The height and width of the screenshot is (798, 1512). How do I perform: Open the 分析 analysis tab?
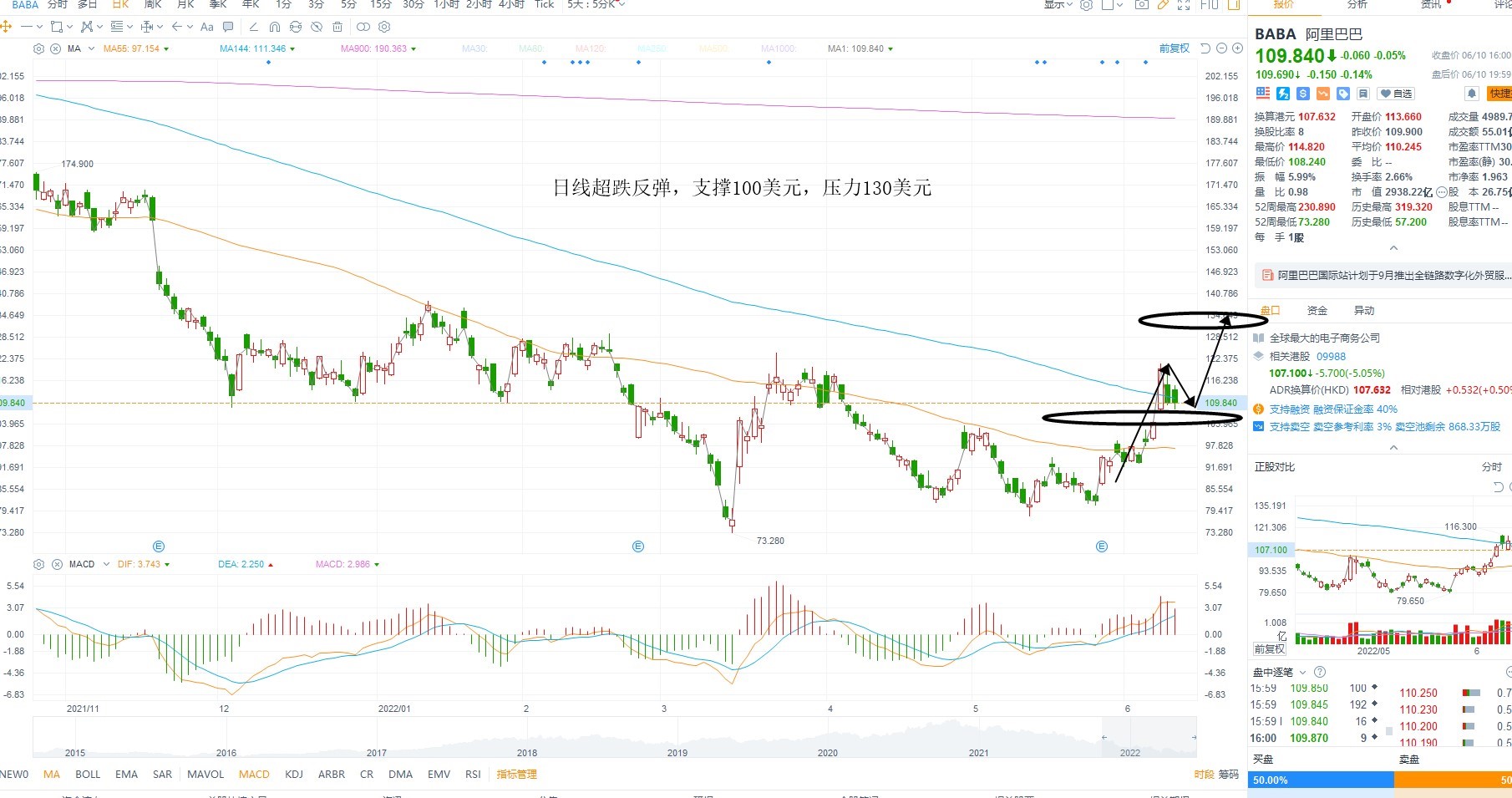tap(1357, 5)
